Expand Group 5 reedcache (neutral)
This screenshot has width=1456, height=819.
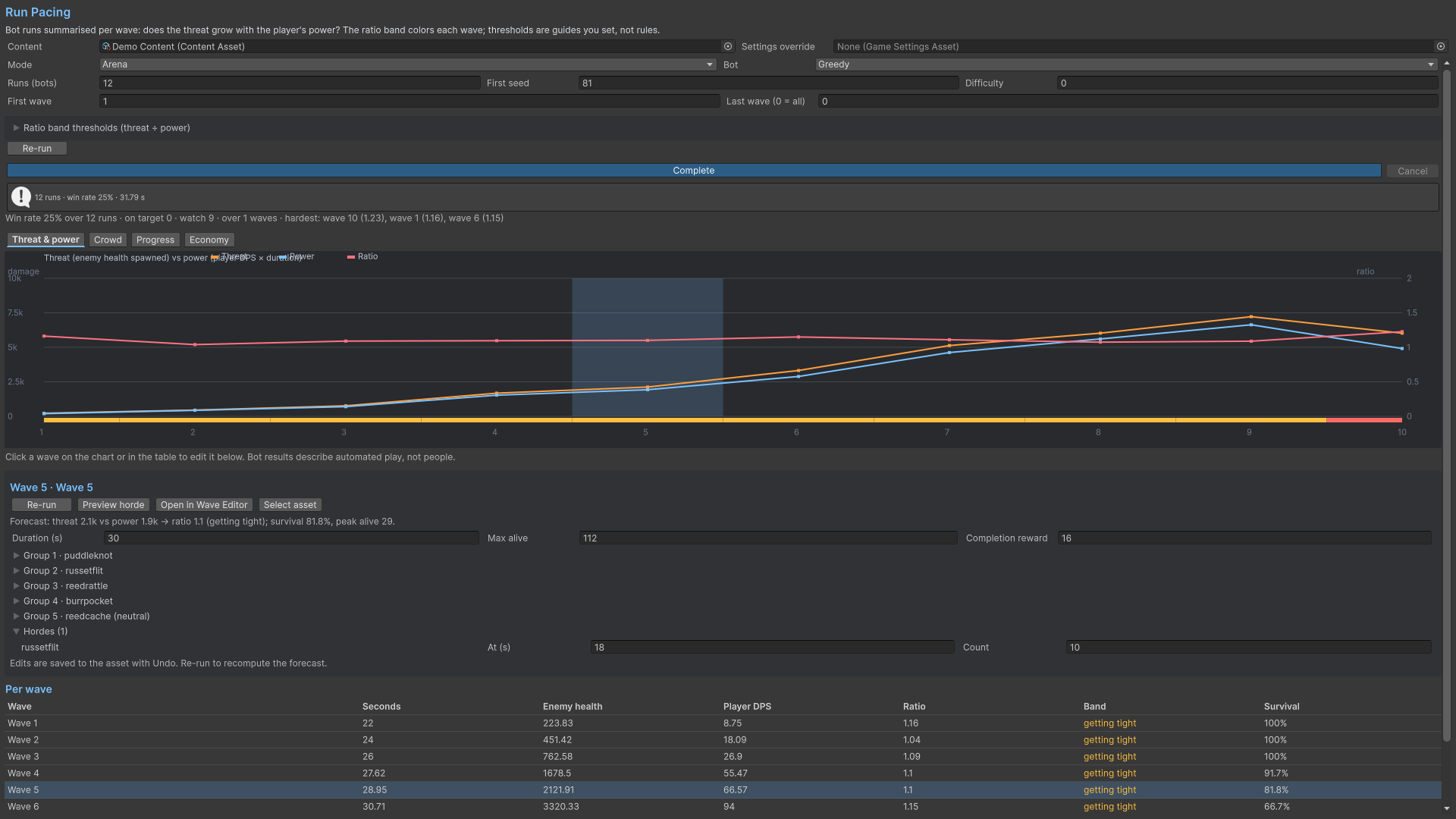click(16, 617)
